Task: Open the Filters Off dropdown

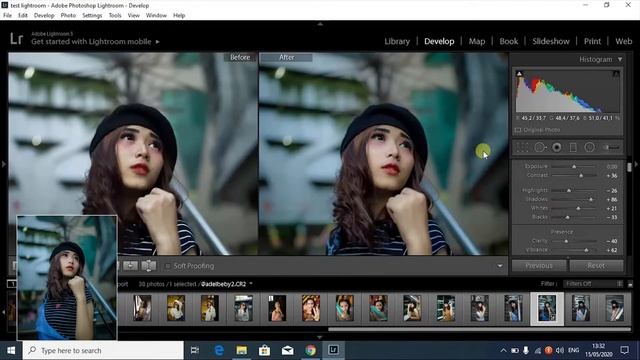Action: pos(592,284)
